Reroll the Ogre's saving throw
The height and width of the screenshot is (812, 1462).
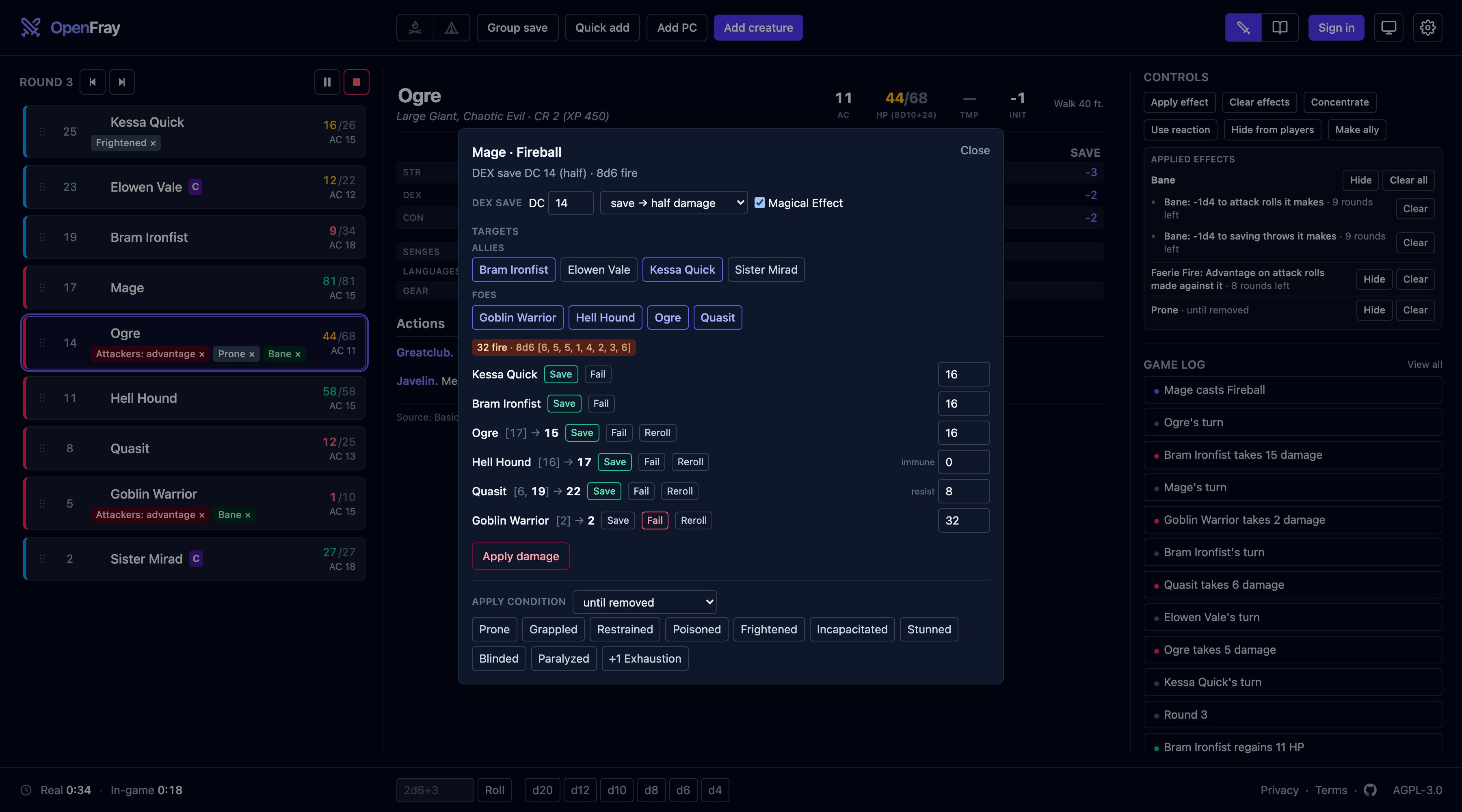point(657,432)
